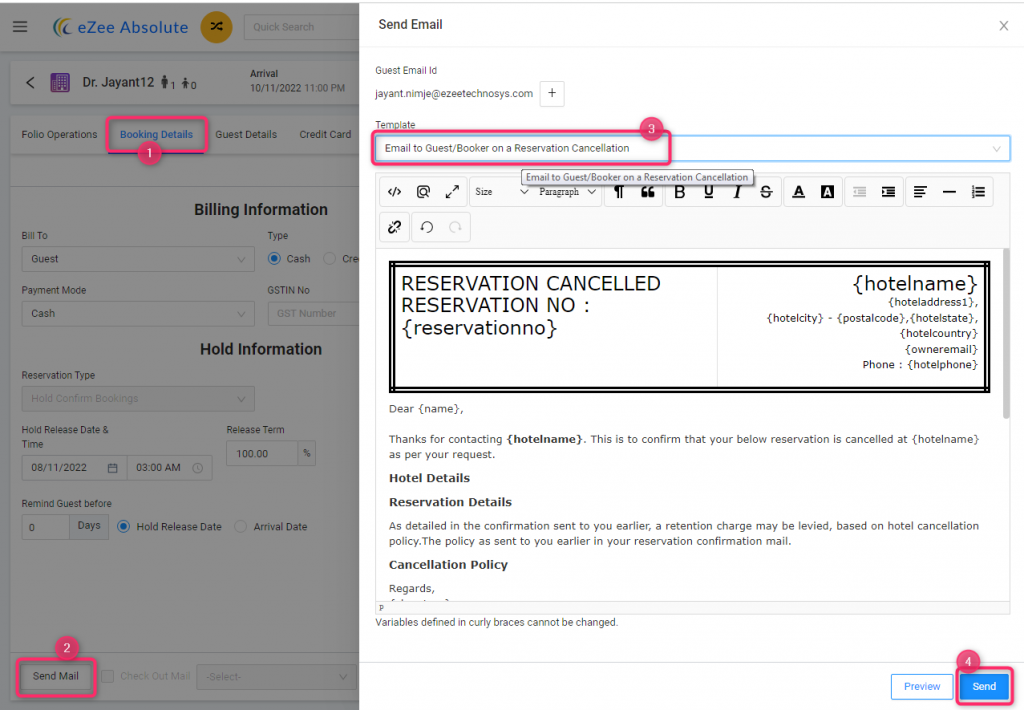
Task: Click the yellow shuffle switch icon
Action: click(x=216, y=27)
